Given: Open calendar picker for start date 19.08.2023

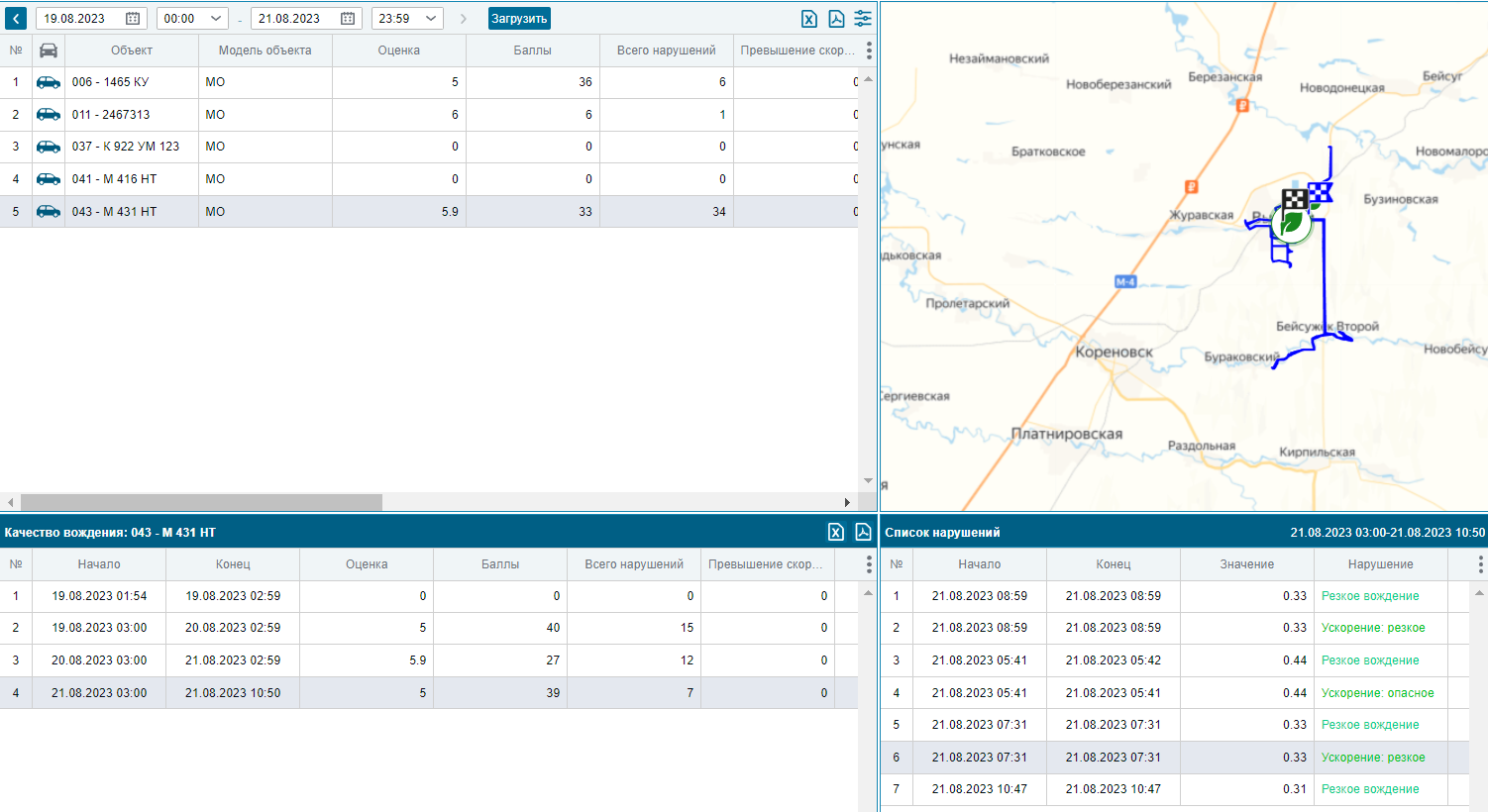Looking at the screenshot, I should click(x=133, y=19).
